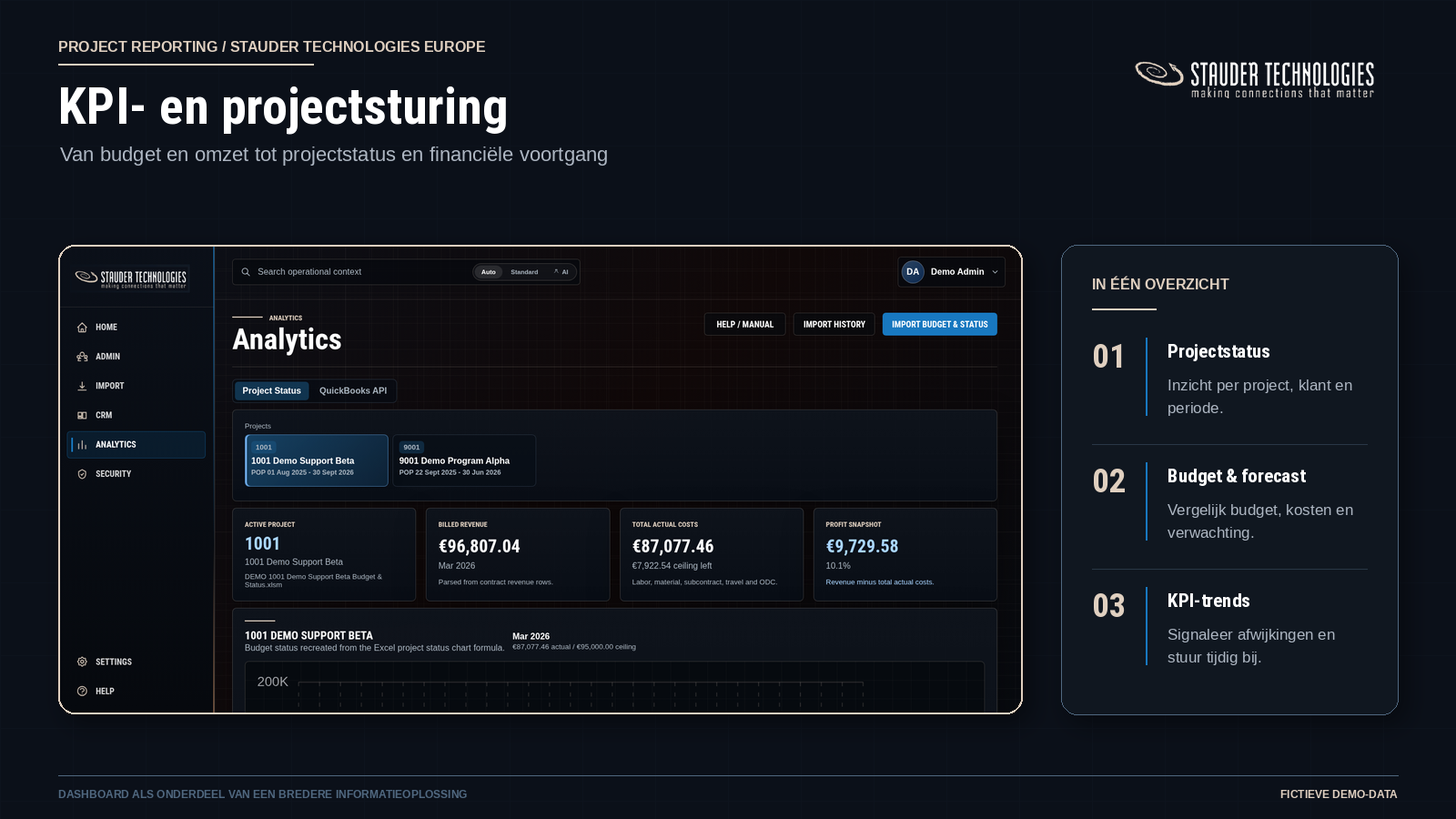The height and width of the screenshot is (819, 1456).
Task: Open the HELP sidebar item
Action: (x=136, y=691)
